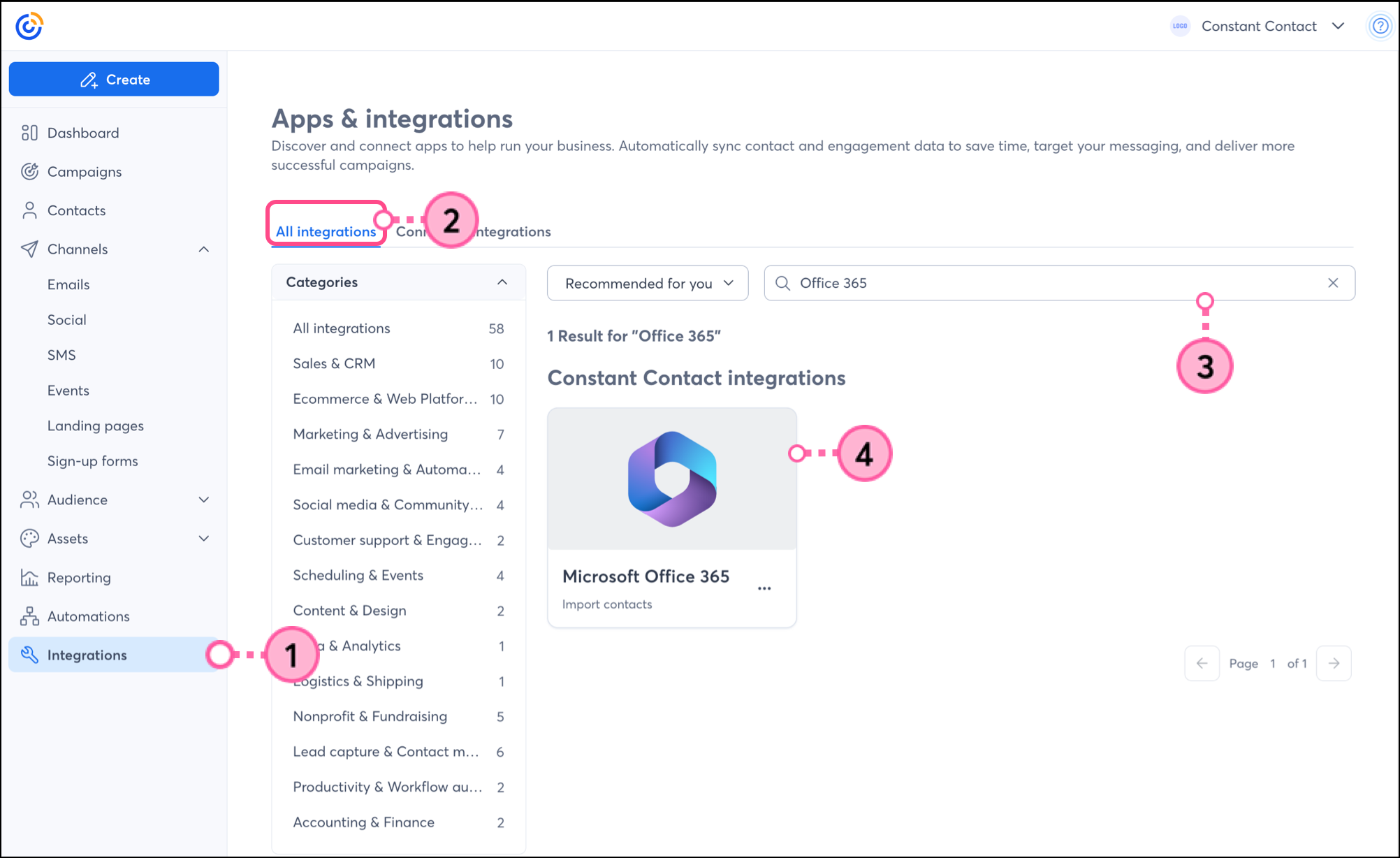
Task: Clear the Office 365 search text
Action: [x=1333, y=283]
